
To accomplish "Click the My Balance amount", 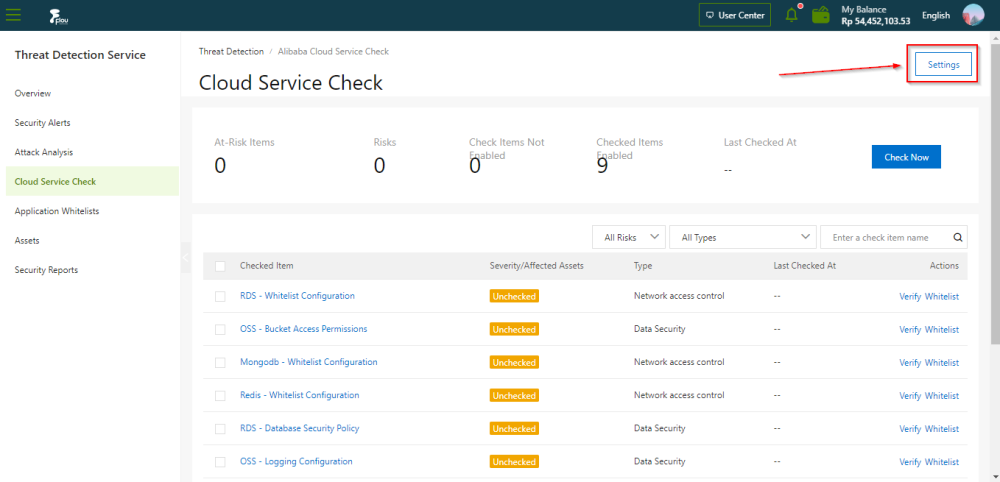I will pos(876,21).
